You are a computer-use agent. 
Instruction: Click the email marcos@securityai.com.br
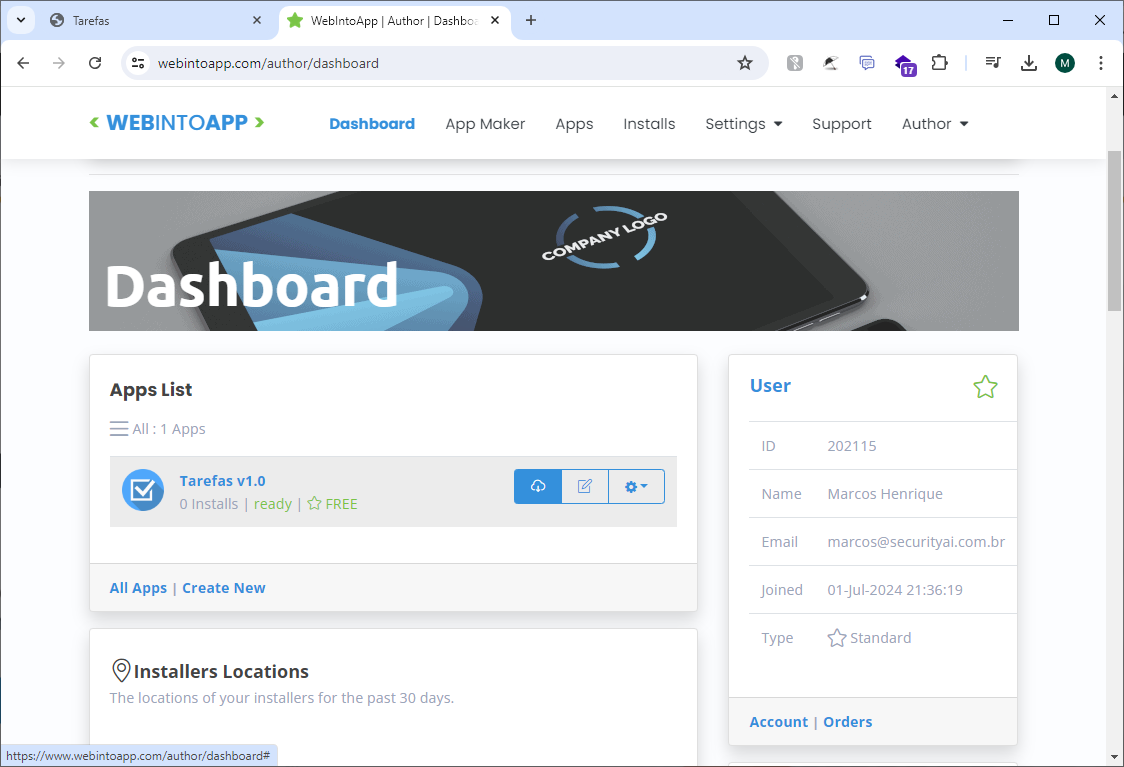916,542
